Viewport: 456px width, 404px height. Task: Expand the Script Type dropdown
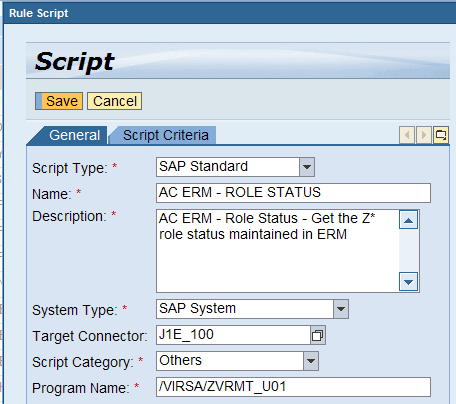pos(307,167)
